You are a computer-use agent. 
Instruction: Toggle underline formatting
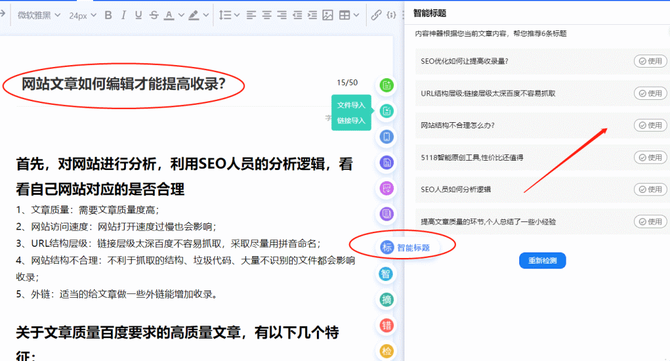point(138,15)
